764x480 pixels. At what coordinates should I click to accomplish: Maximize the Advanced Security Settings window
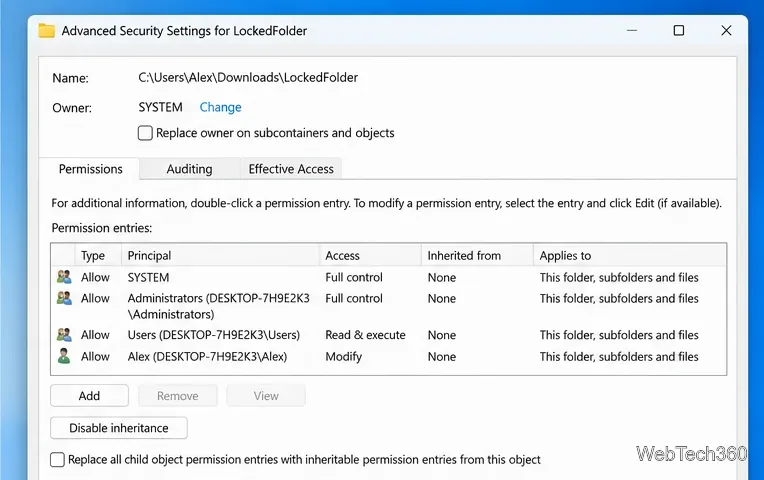[679, 31]
